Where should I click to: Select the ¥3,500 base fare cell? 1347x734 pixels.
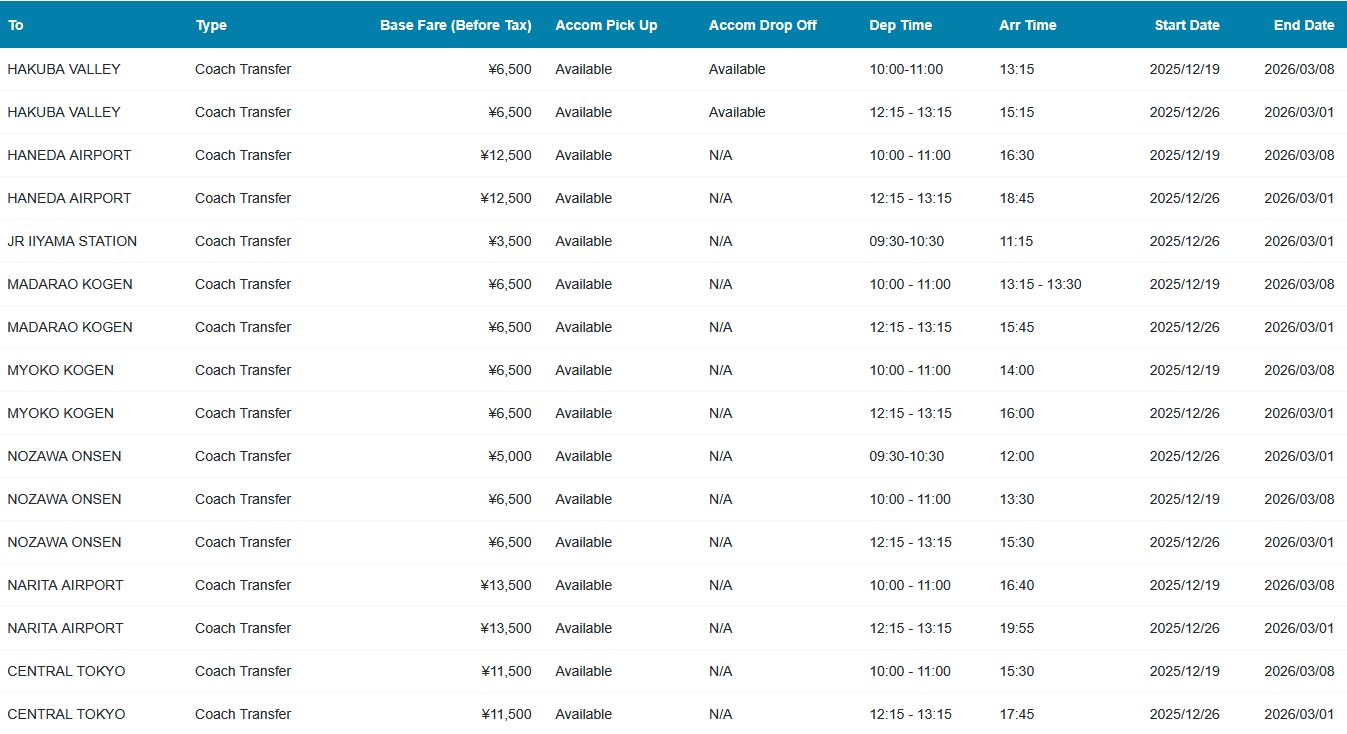point(510,241)
